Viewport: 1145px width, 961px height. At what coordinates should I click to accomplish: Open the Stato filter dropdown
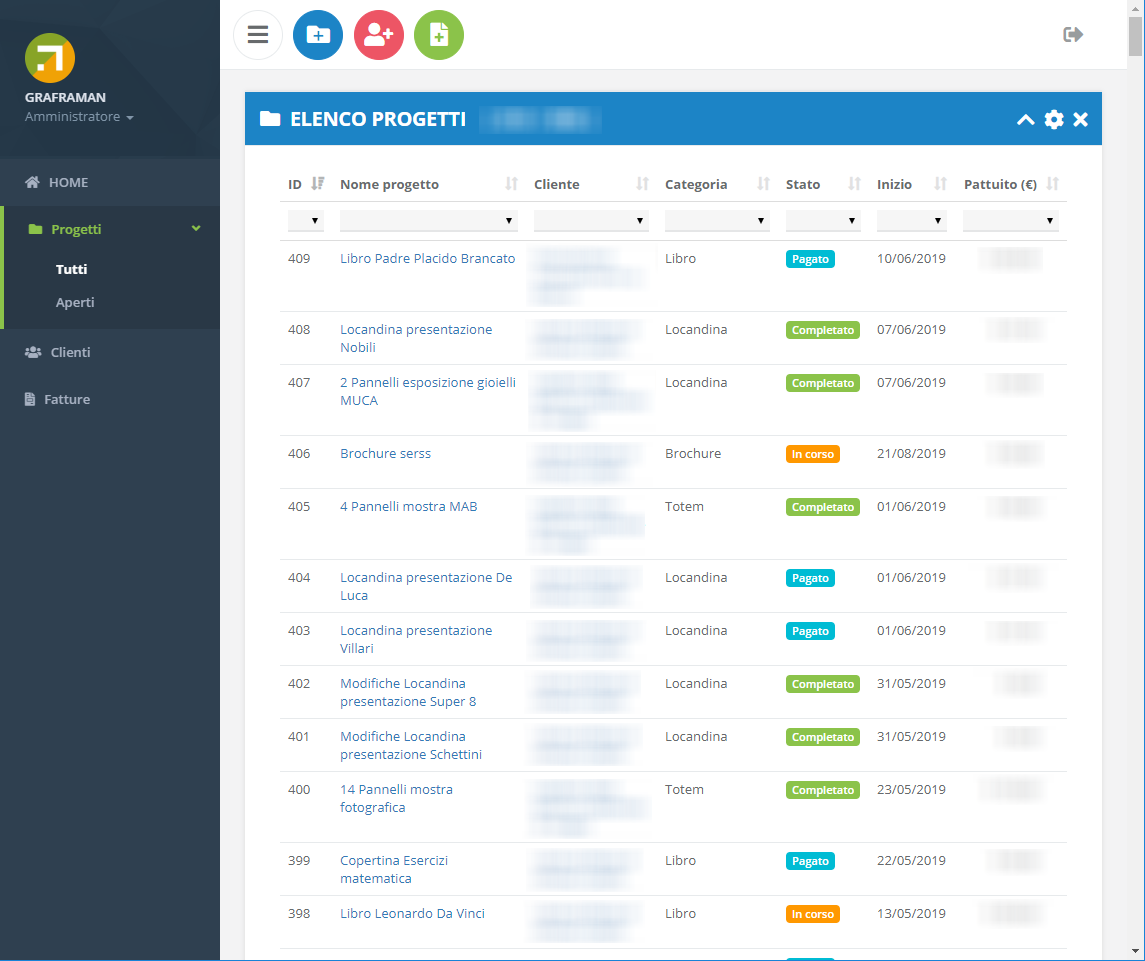(823, 221)
